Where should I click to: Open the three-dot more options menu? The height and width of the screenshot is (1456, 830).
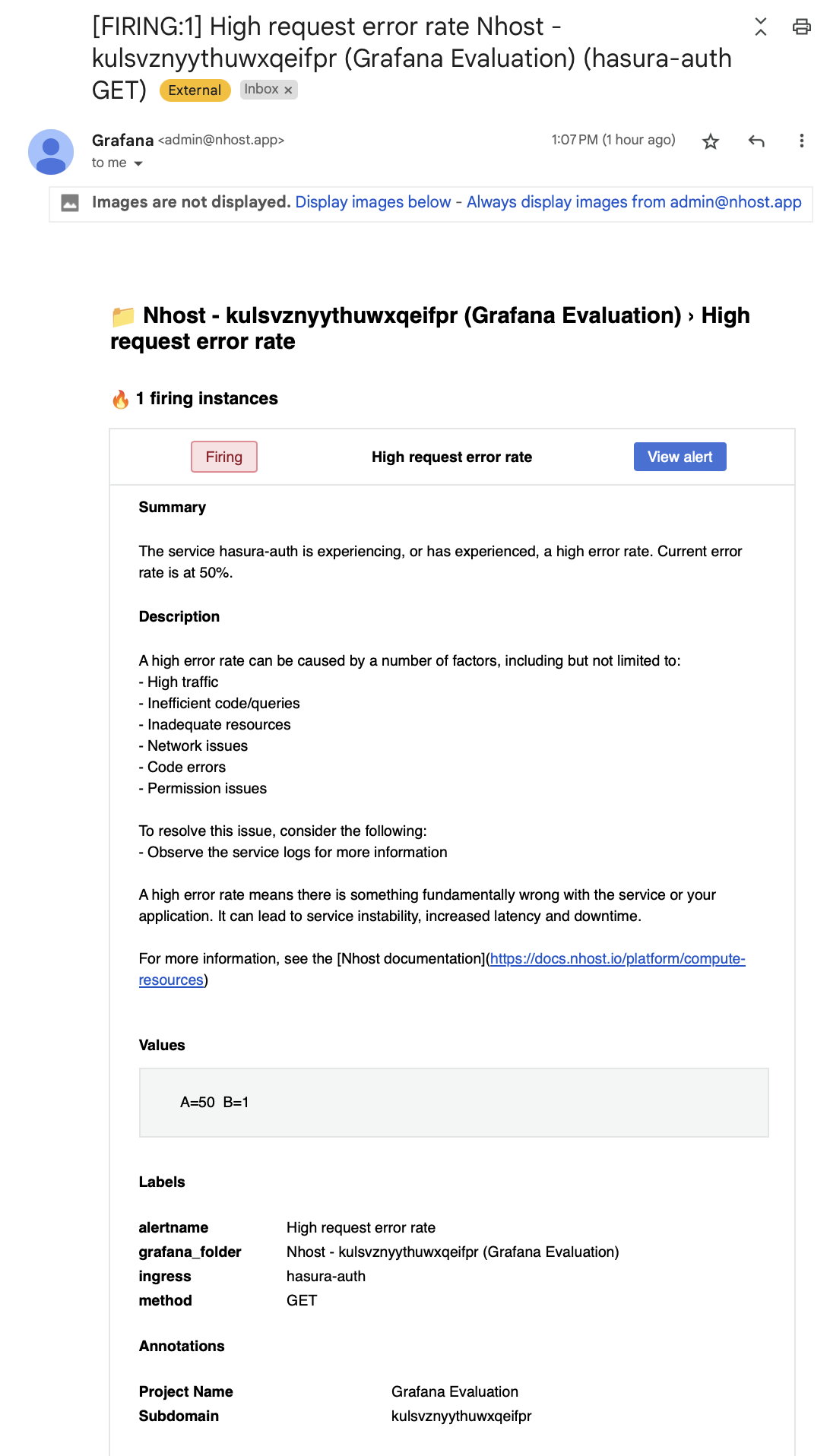(x=801, y=141)
